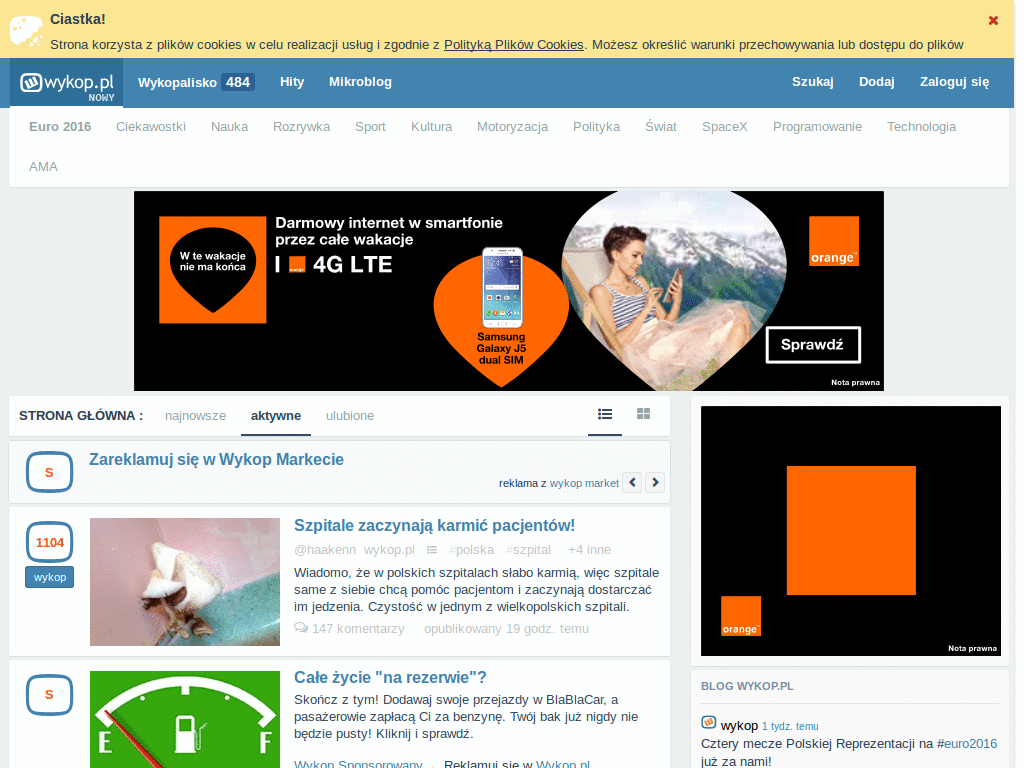Open the SpaceX category
The height and width of the screenshot is (768, 1024).
click(x=724, y=127)
